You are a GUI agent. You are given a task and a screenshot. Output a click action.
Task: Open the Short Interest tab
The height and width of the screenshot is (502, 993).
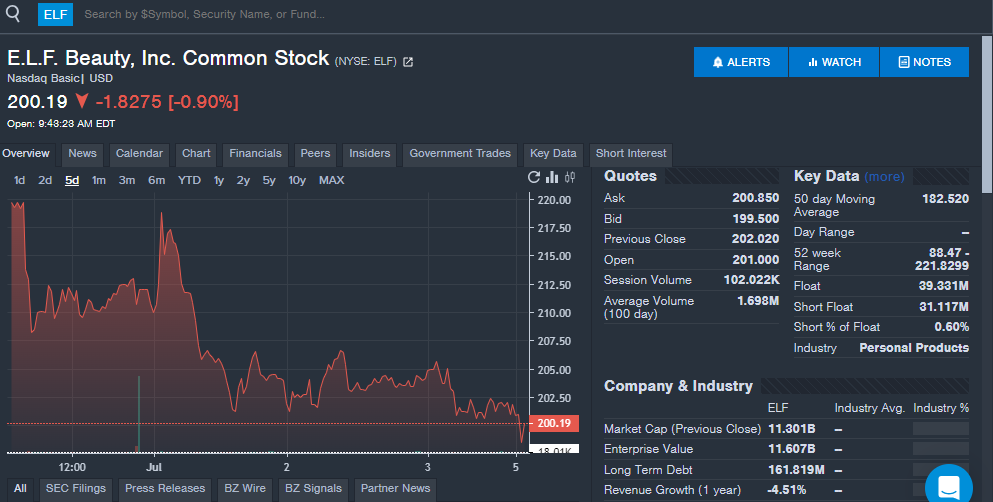[x=631, y=154]
